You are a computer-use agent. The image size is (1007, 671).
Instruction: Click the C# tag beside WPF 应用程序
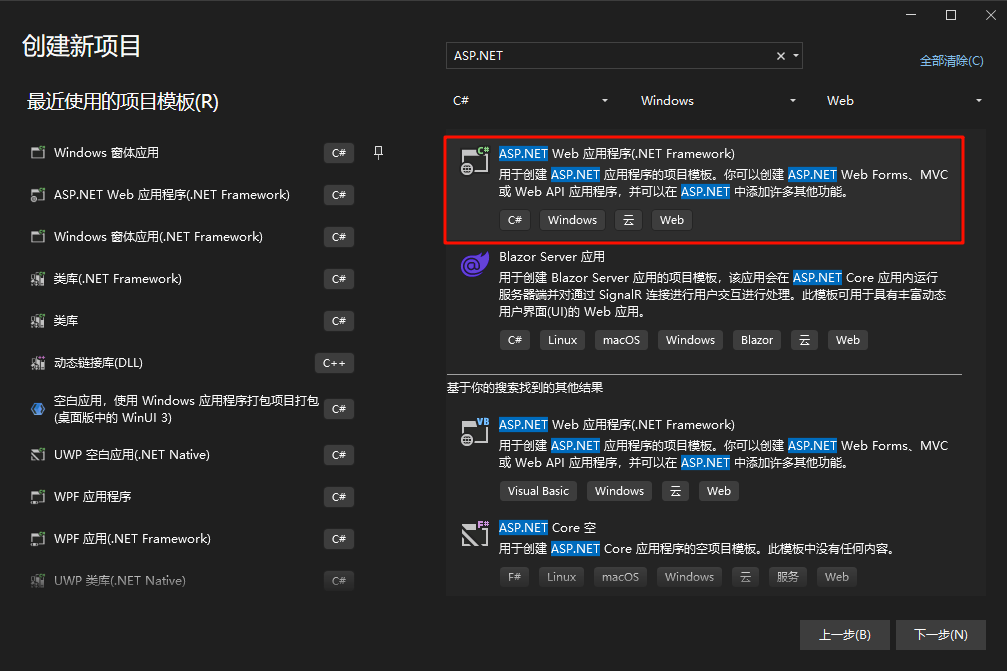(338, 497)
